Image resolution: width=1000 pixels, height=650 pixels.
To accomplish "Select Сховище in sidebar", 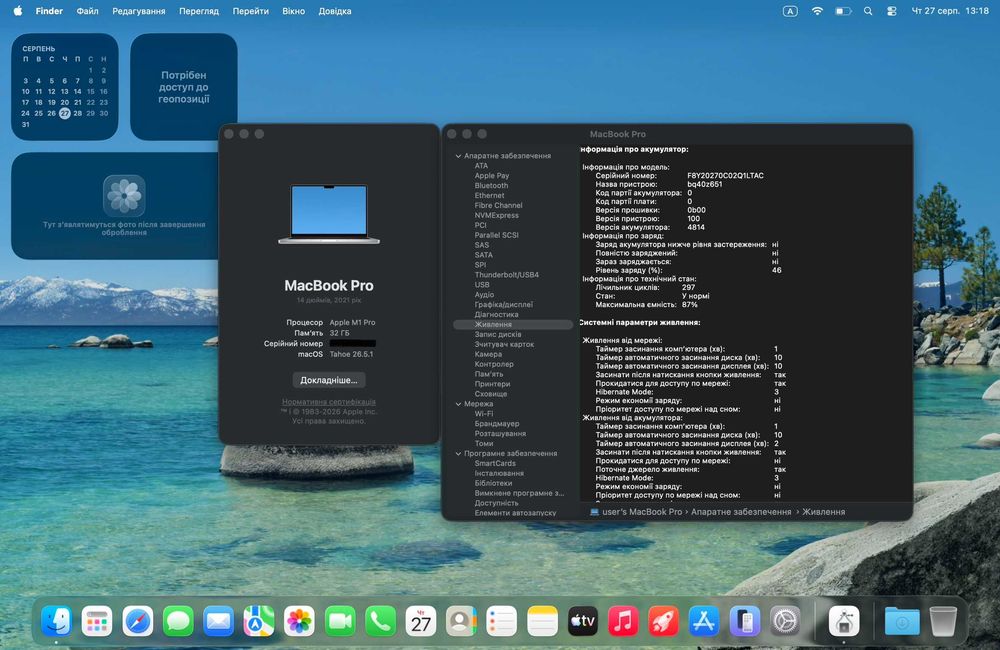I will [x=490, y=394].
